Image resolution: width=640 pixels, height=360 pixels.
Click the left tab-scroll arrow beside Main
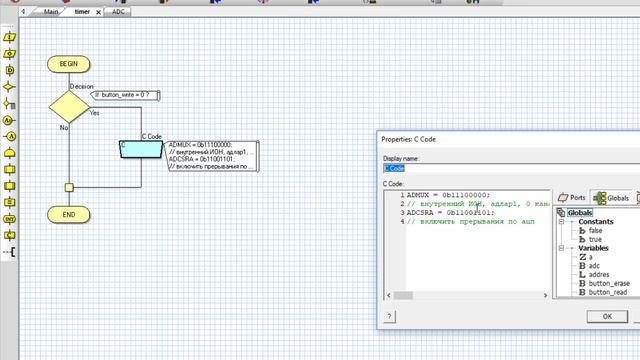23,11
